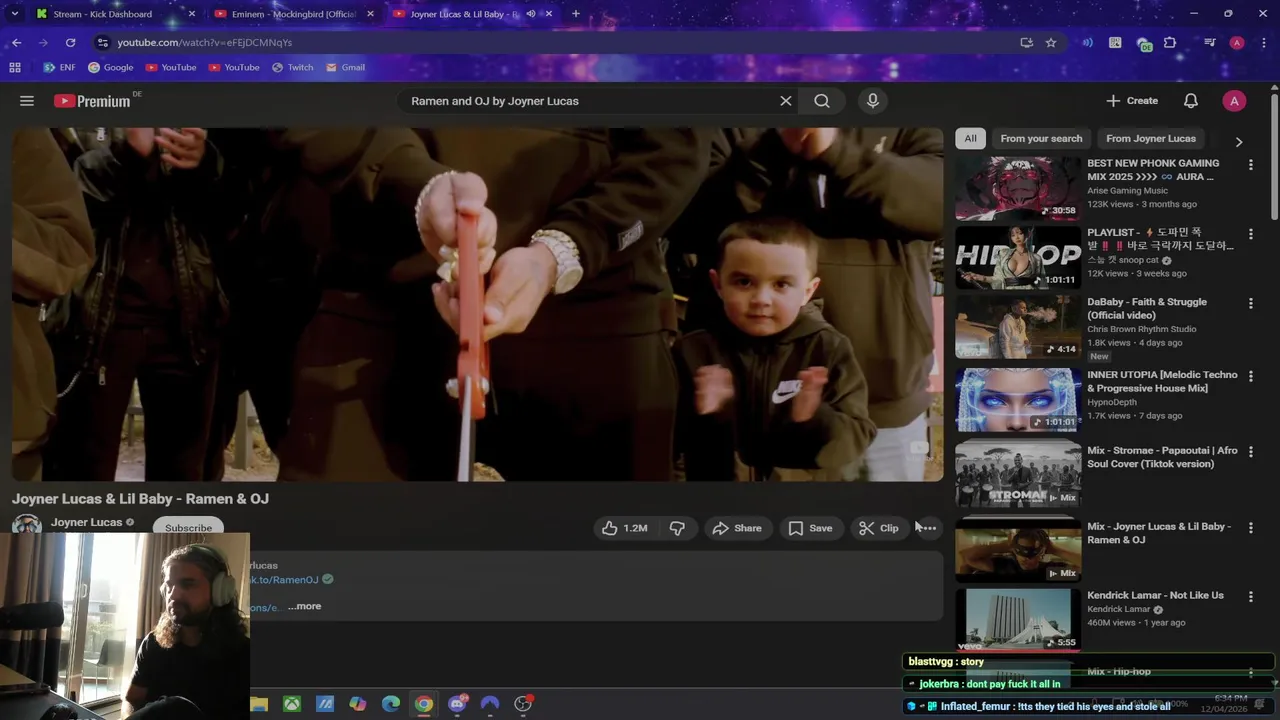Open the media control icon in toolbar
Viewport: 1280px width, 720px height.
pyautogui.click(x=1209, y=43)
